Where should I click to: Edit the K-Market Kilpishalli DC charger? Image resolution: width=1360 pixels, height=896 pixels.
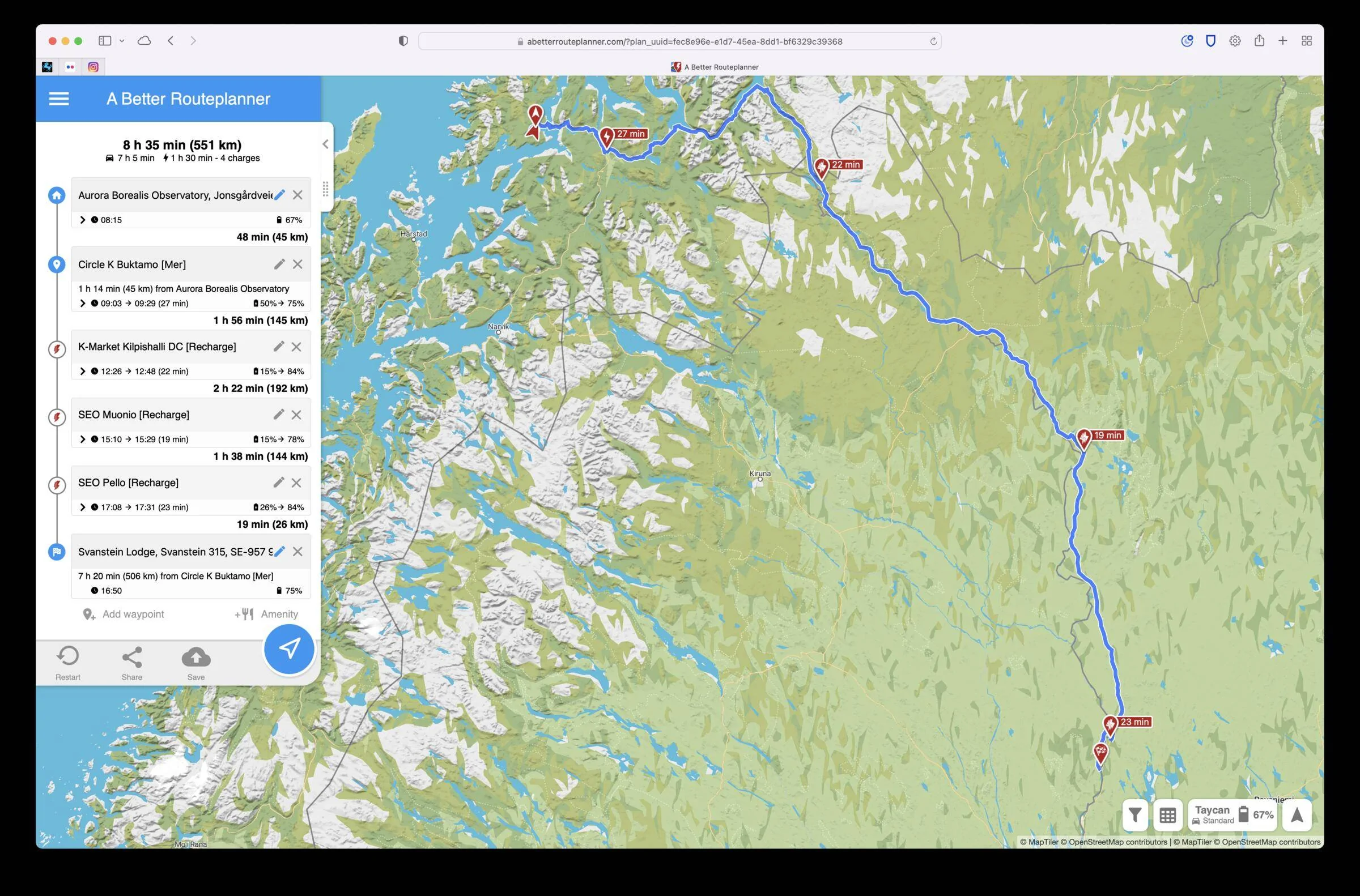click(278, 347)
